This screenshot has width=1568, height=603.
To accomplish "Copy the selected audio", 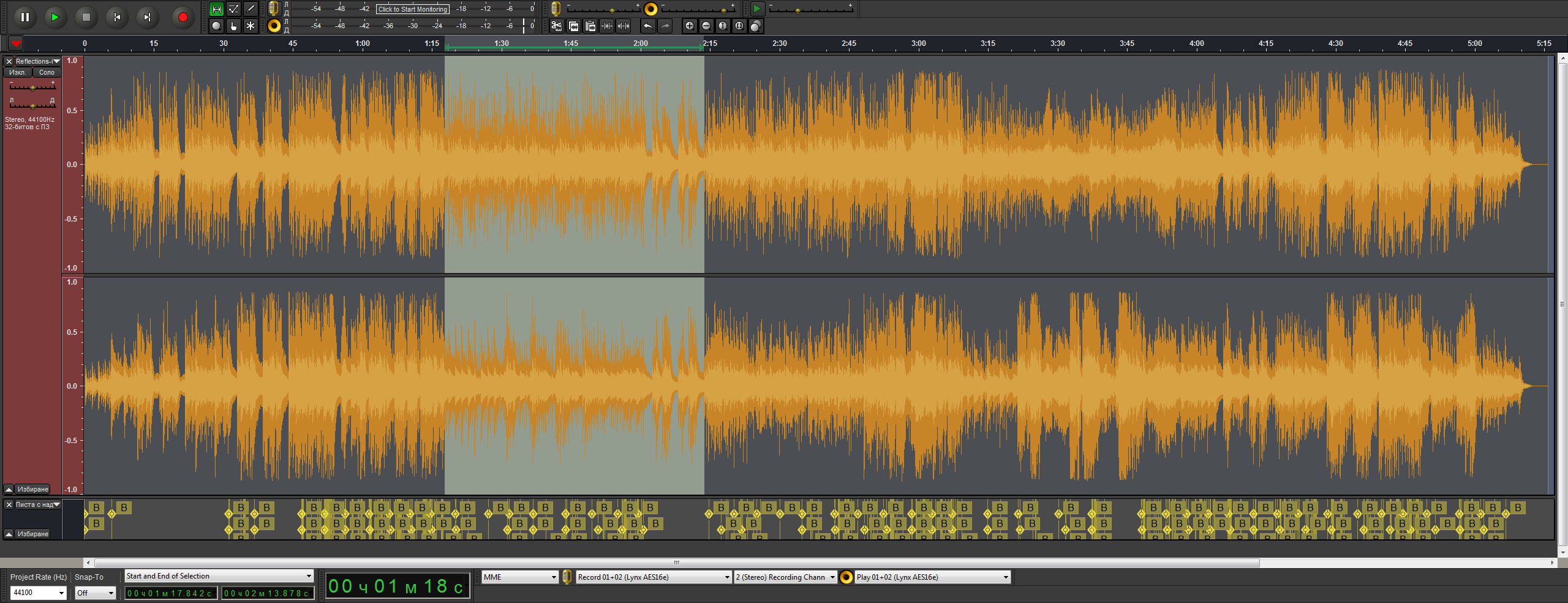I will [573, 26].
